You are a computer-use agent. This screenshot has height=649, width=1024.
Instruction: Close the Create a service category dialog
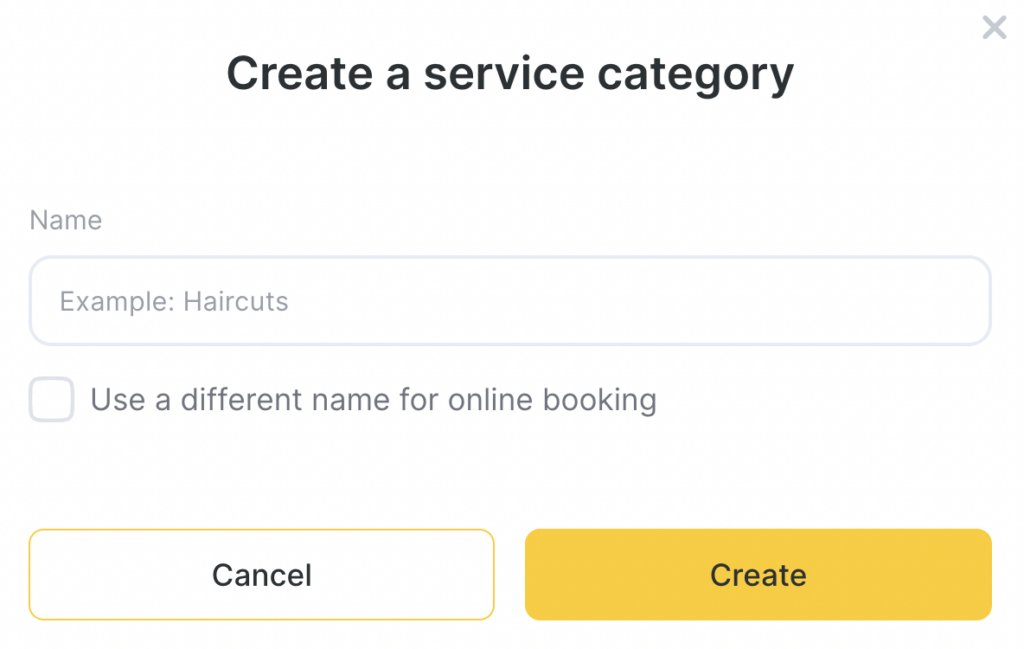click(x=994, y=28)
